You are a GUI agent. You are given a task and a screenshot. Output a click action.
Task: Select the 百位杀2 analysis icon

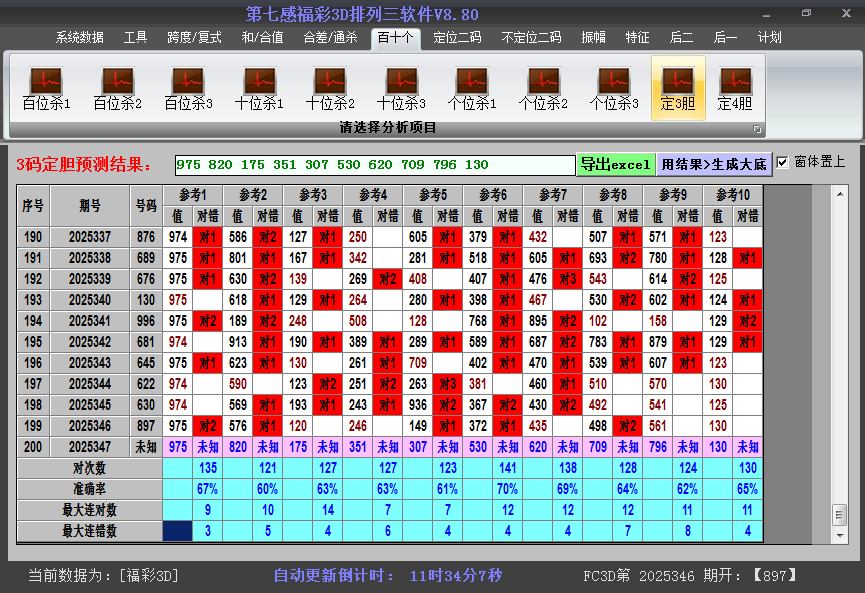pyautogui.click(x=117, y=88)
